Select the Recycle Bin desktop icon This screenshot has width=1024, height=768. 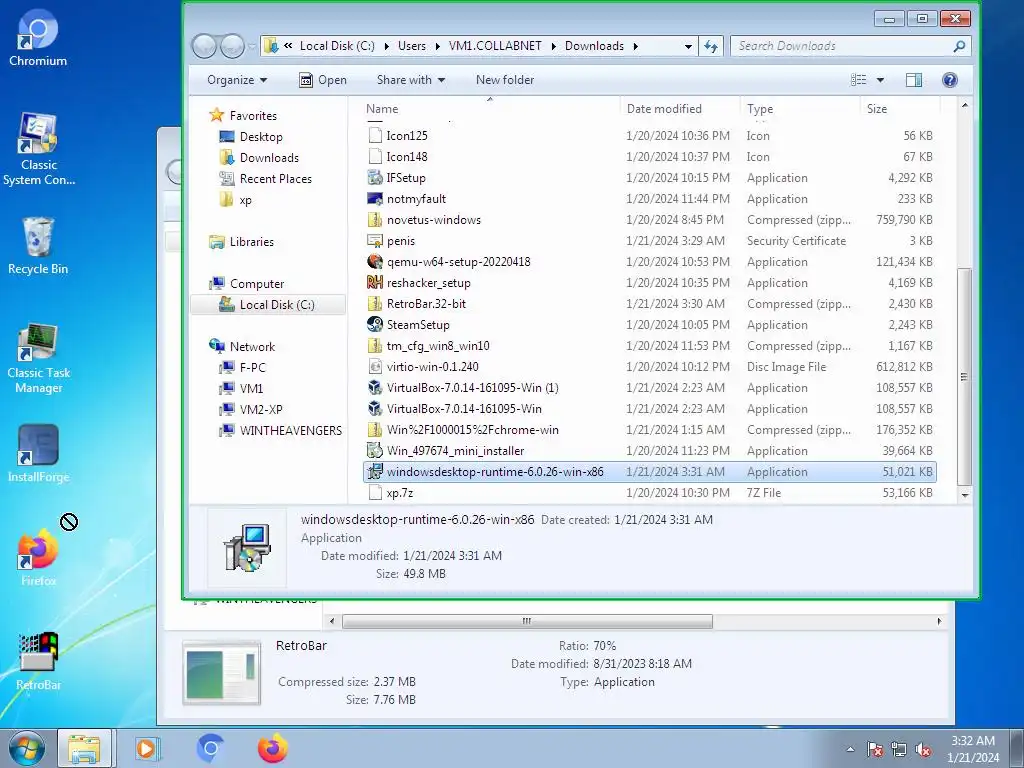click(38, 246)
